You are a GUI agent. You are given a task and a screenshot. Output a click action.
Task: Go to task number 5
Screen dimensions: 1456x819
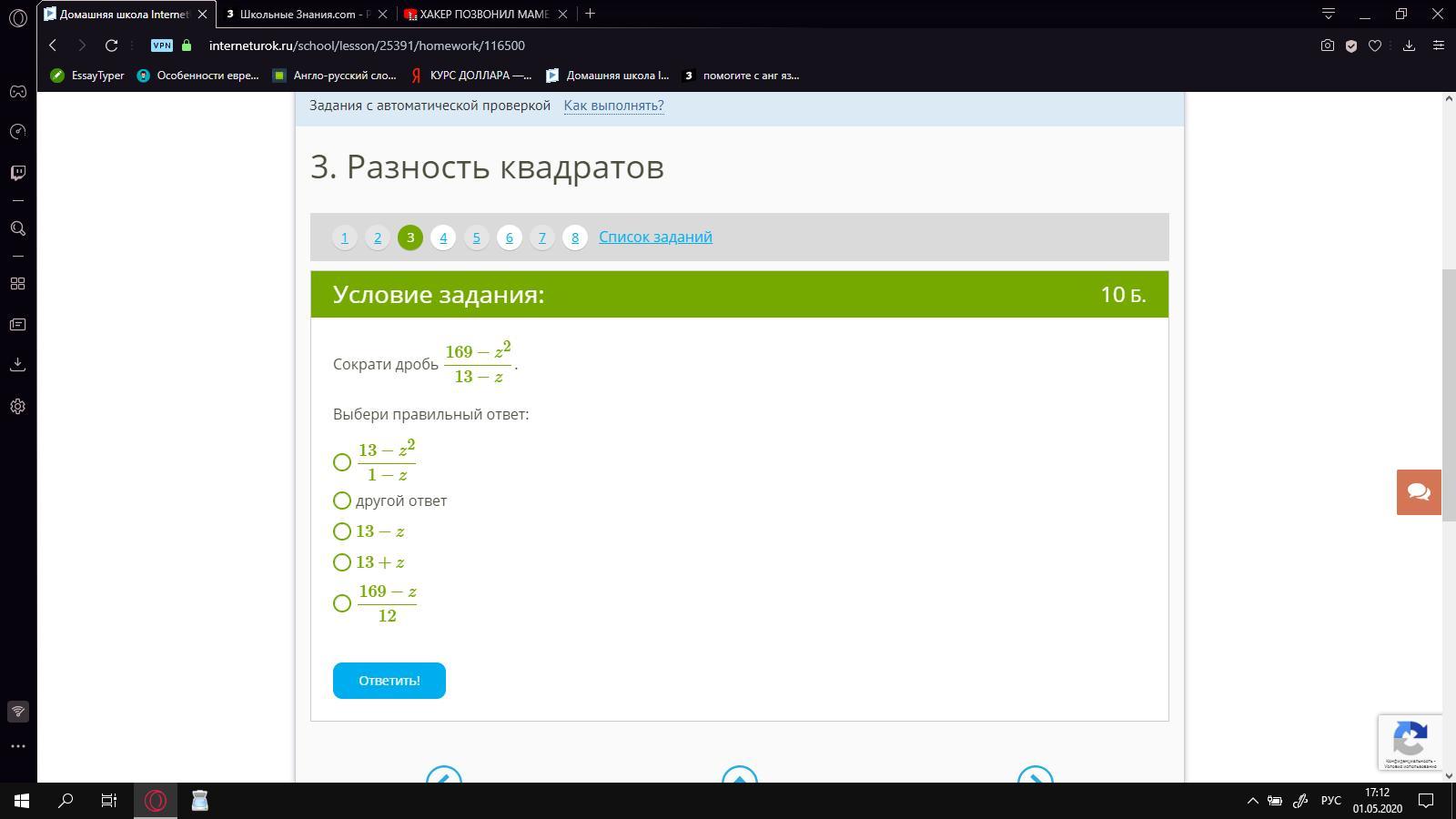[x=476, y=238]
